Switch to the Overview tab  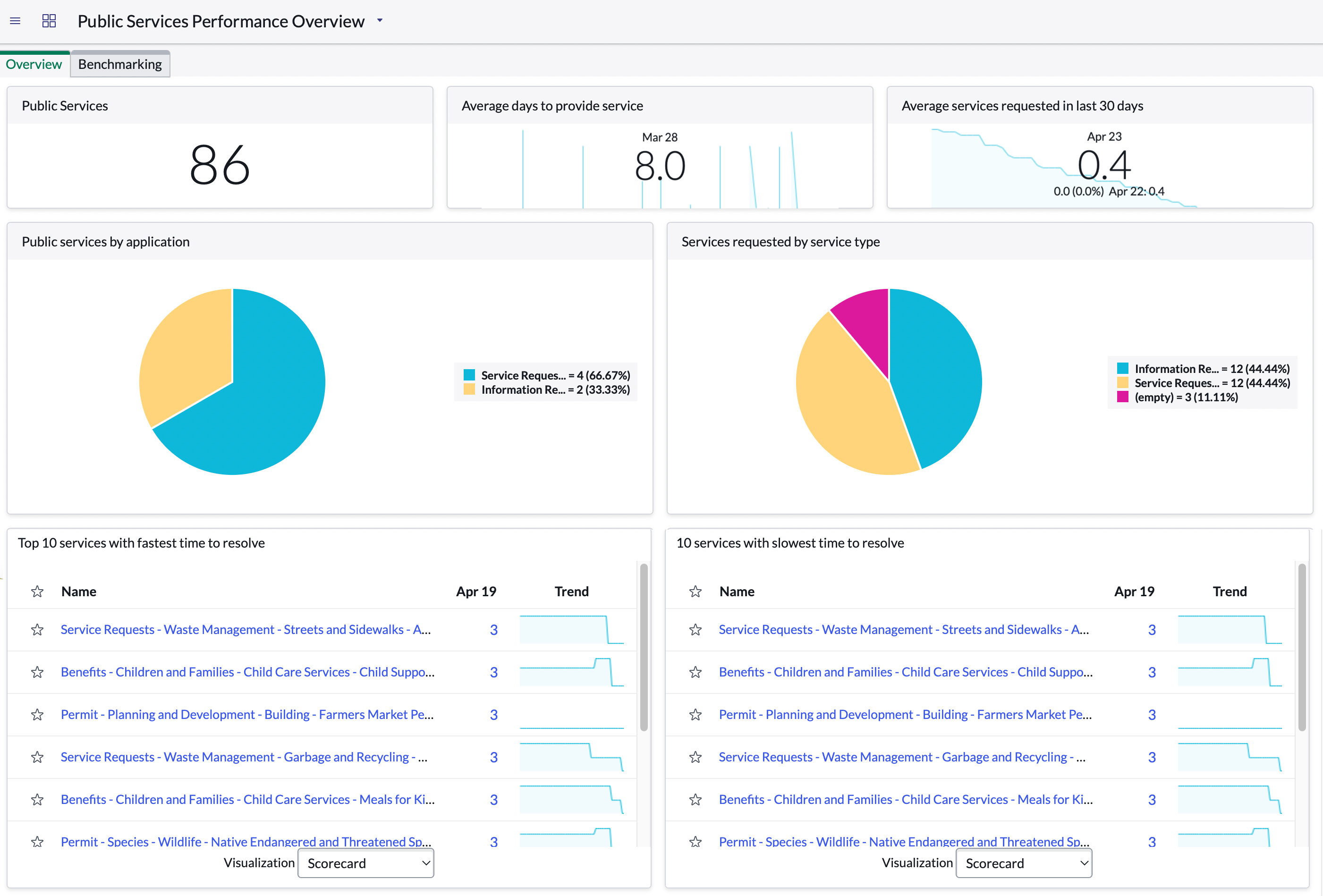point(34,64)
